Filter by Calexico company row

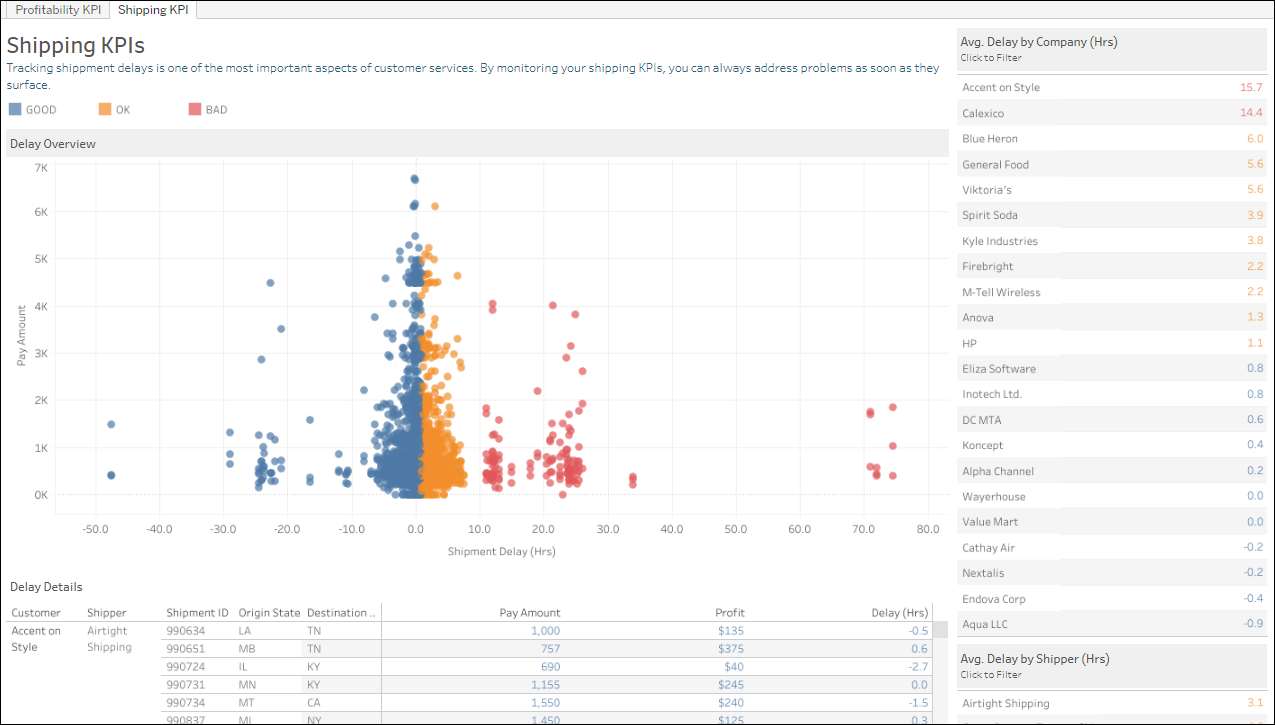[1112, 113]
